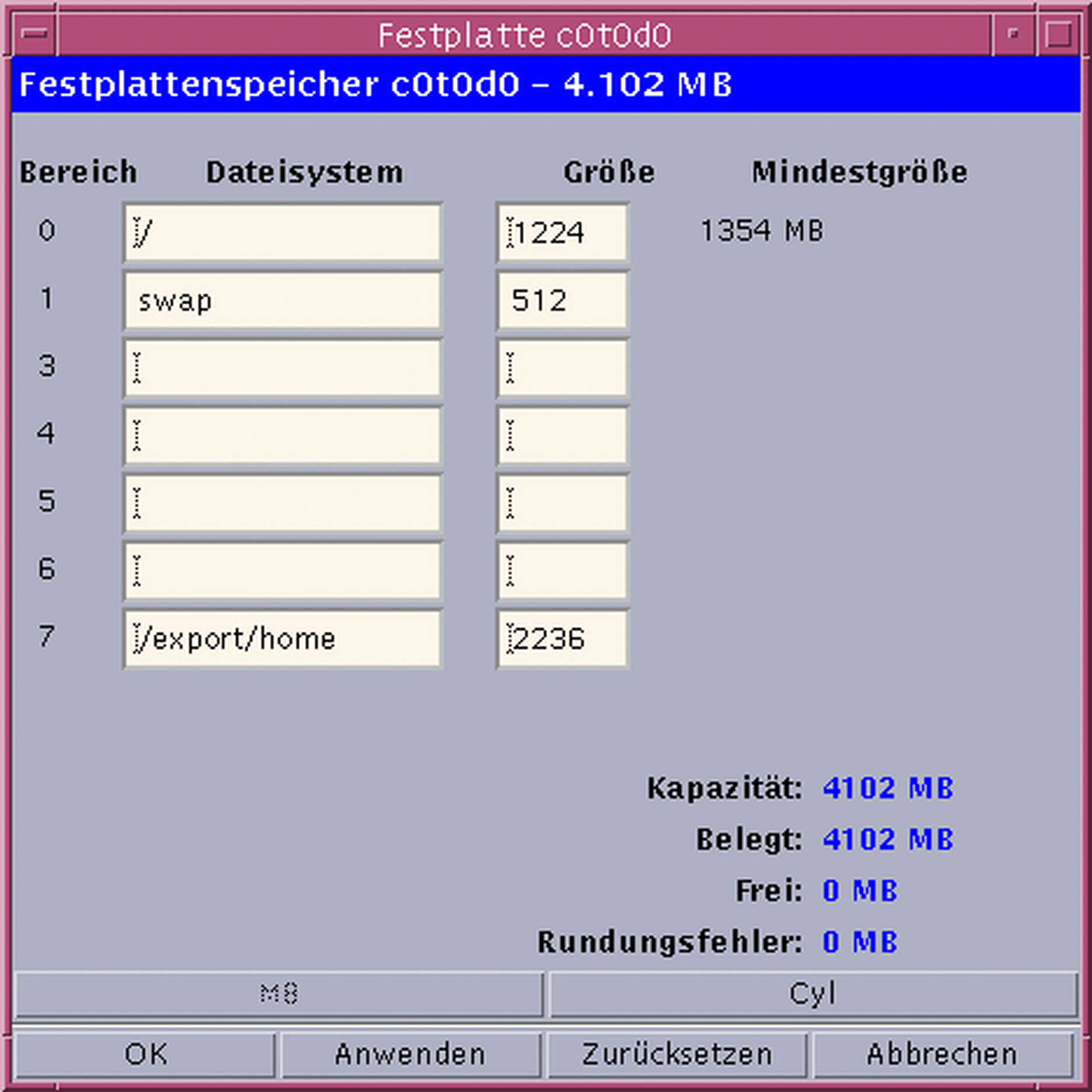Click the size field containing 1224
Image resolution: width=1092 pixels, height=1092 pixels.
coord(562,232)
